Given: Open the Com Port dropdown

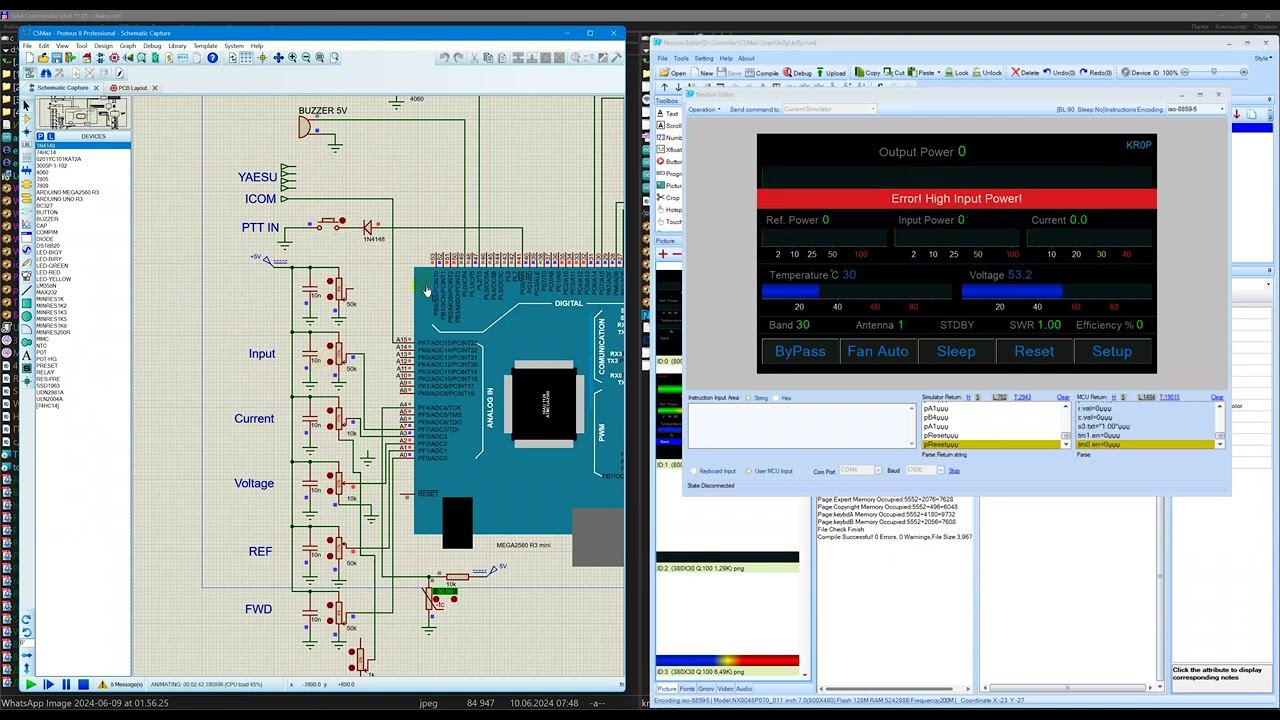Looking at the screenshot, I should (877, 470).
